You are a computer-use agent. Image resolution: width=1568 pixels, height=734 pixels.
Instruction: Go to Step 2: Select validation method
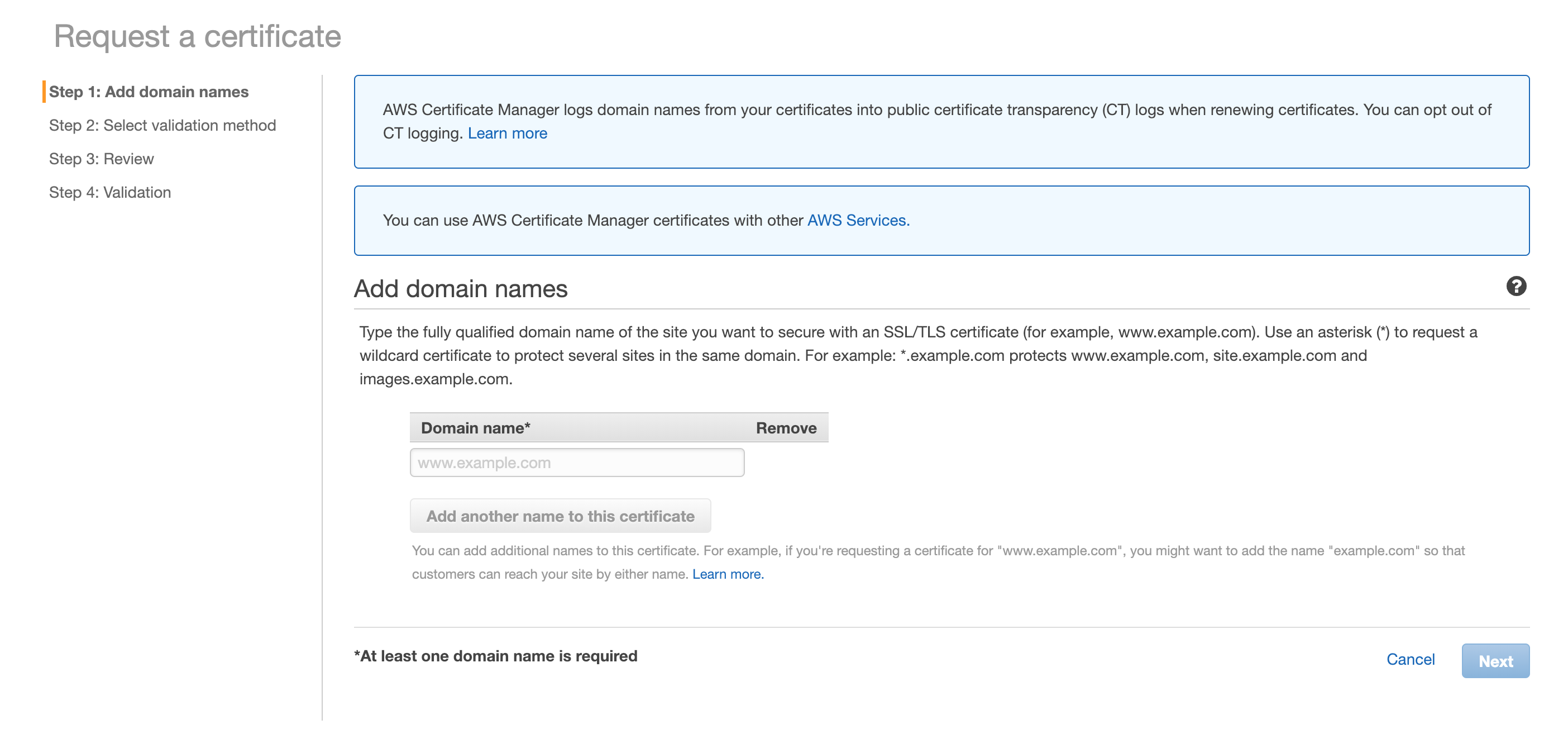pyautogui.click(x=162, y=126)
